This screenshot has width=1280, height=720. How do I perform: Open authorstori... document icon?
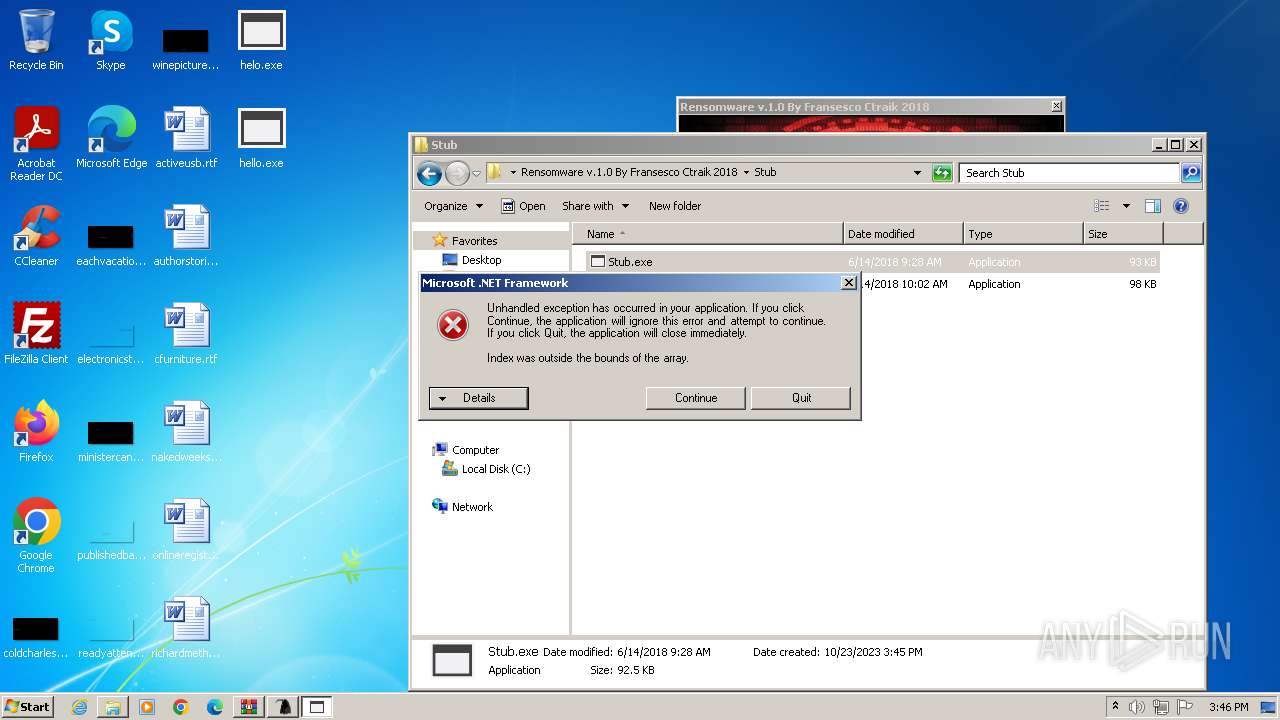pos(186,237)
